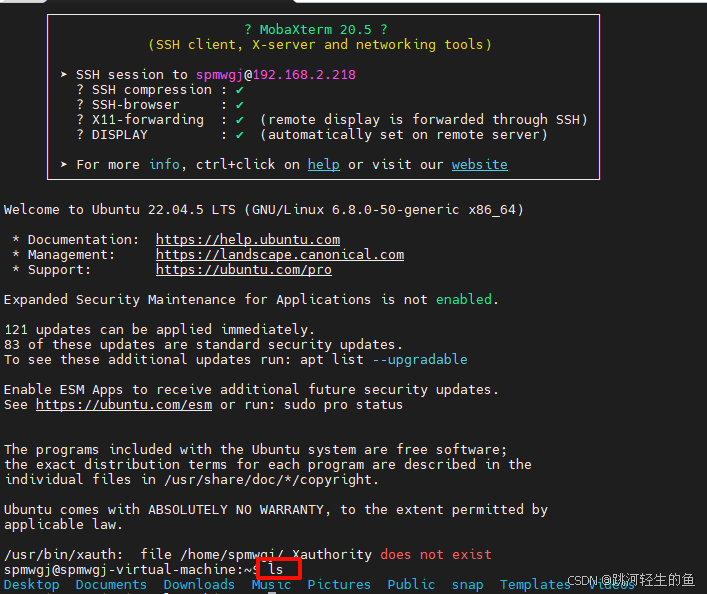Click the 'SSH-browser' checkmark
The image size is (707, 594).
pos(239,105)
